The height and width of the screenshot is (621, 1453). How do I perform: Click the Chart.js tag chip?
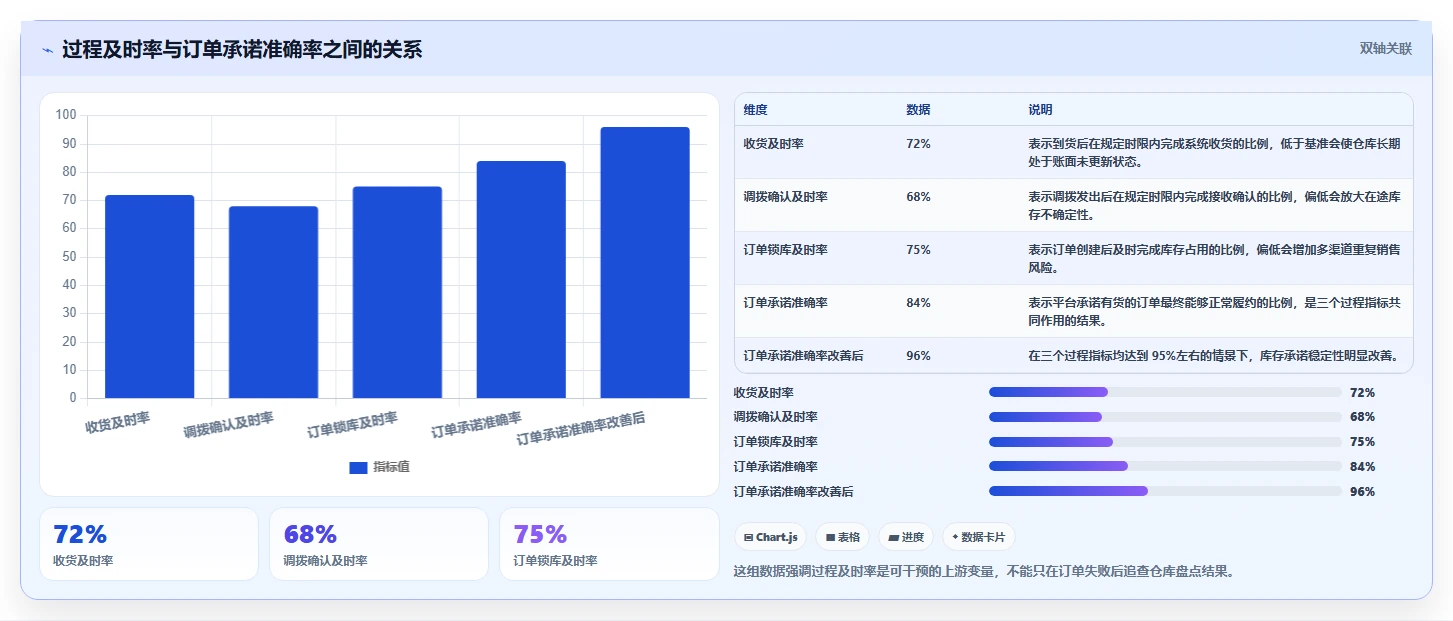point(770,537)
